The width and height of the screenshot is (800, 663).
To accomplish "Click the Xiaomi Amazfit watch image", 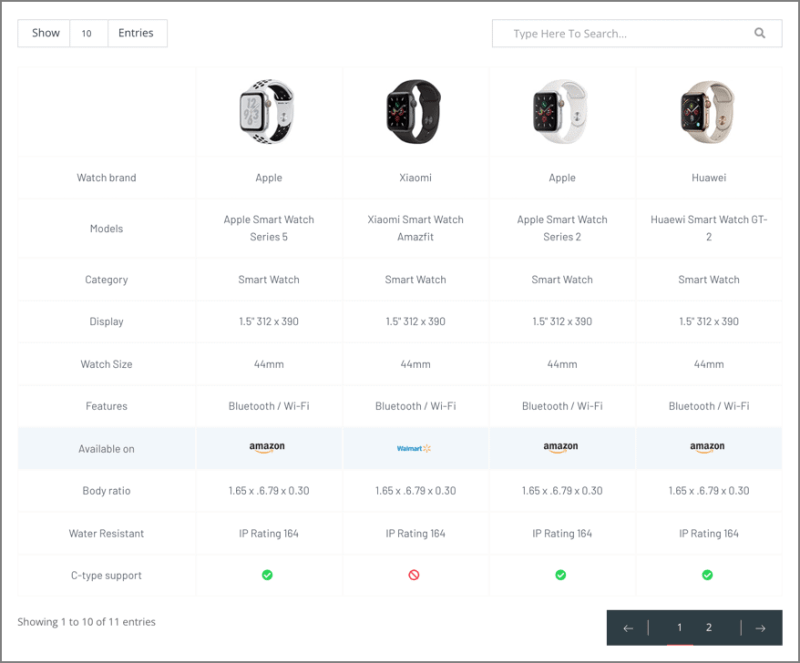I will point(415,111).
